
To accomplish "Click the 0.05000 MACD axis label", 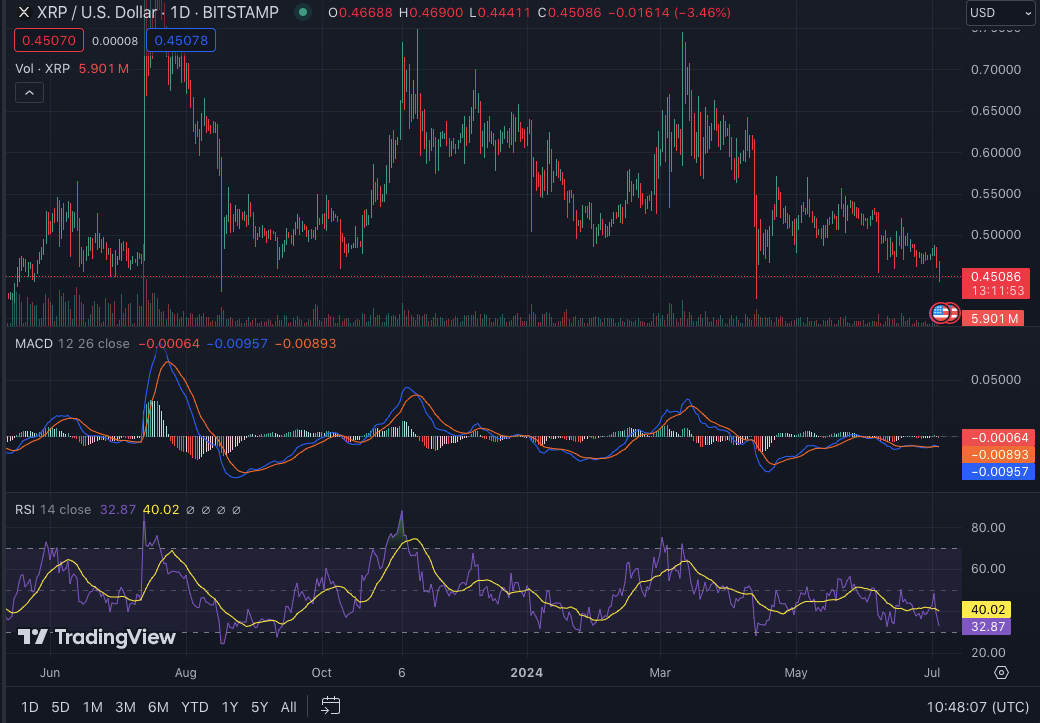I will pos(996,380).
